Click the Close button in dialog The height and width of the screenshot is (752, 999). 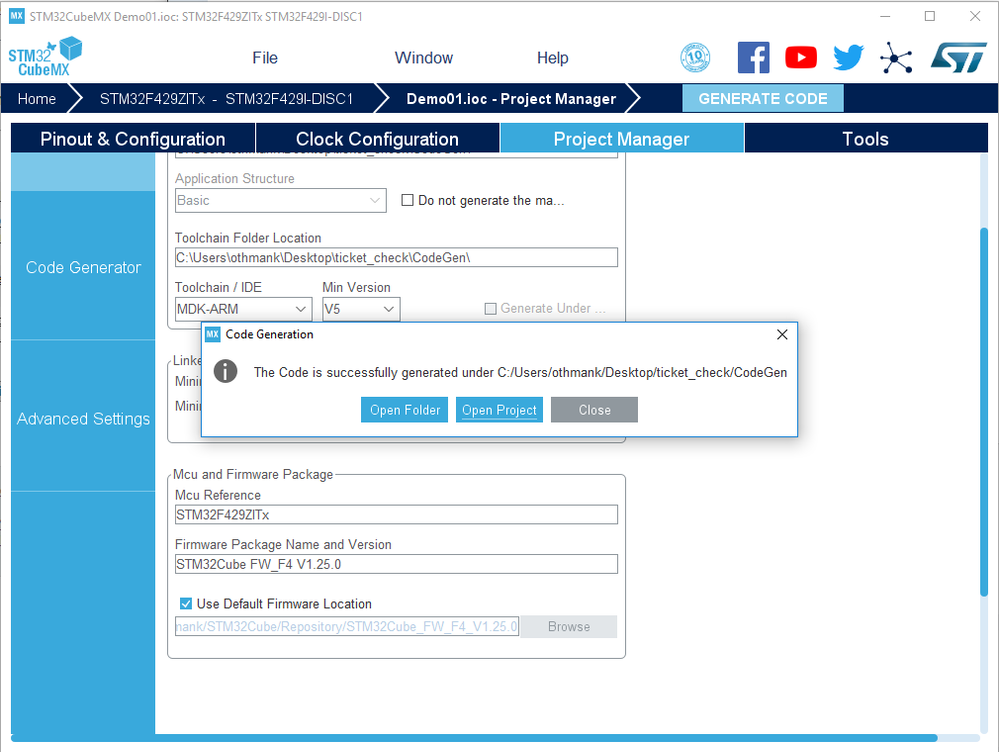click(x=594, y=410)
